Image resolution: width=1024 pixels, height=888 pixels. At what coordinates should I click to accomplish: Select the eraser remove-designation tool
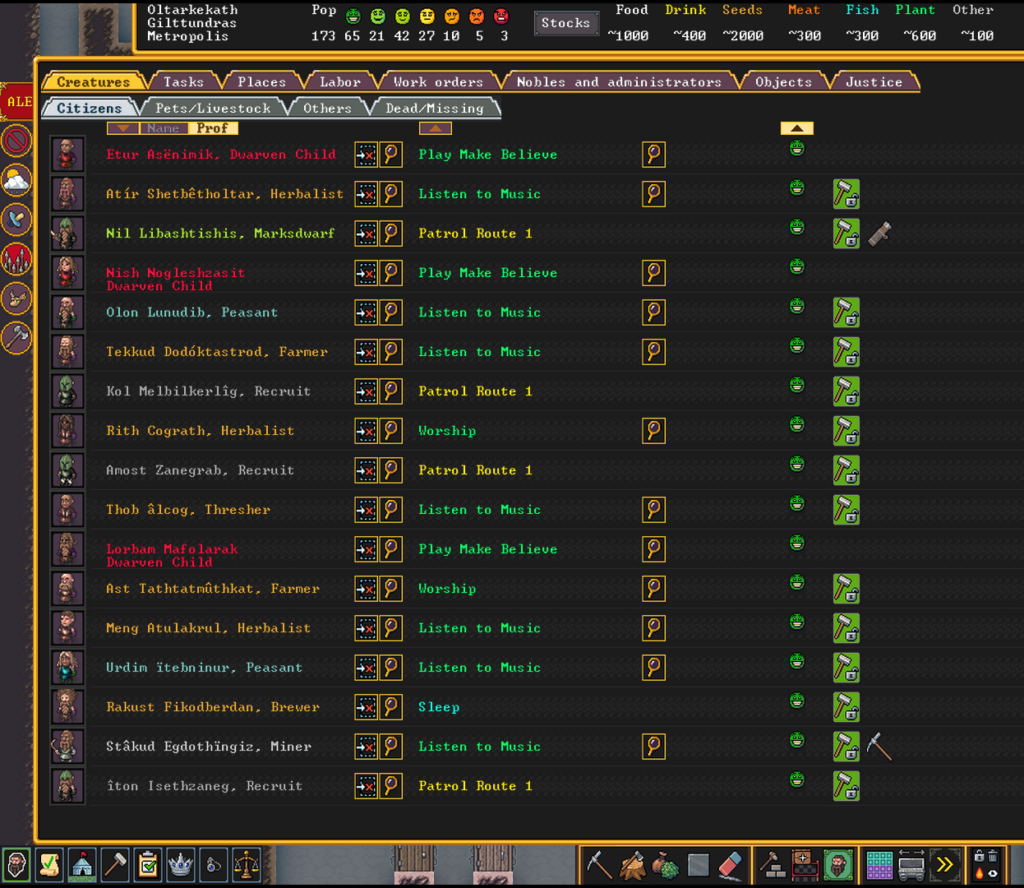[x=731, y=864]
